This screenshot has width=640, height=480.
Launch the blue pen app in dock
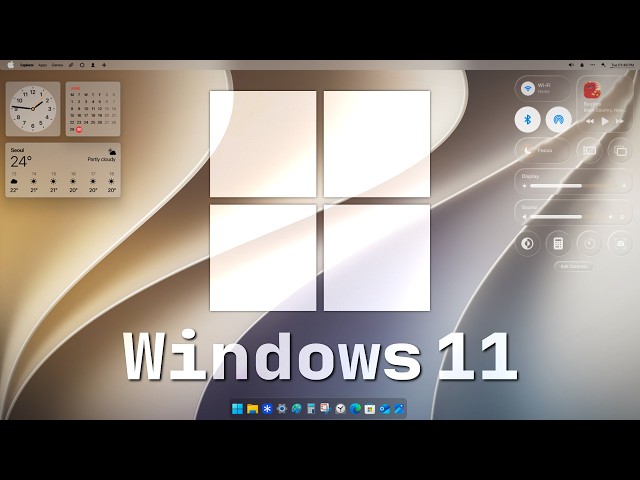(x=399, y=409)
